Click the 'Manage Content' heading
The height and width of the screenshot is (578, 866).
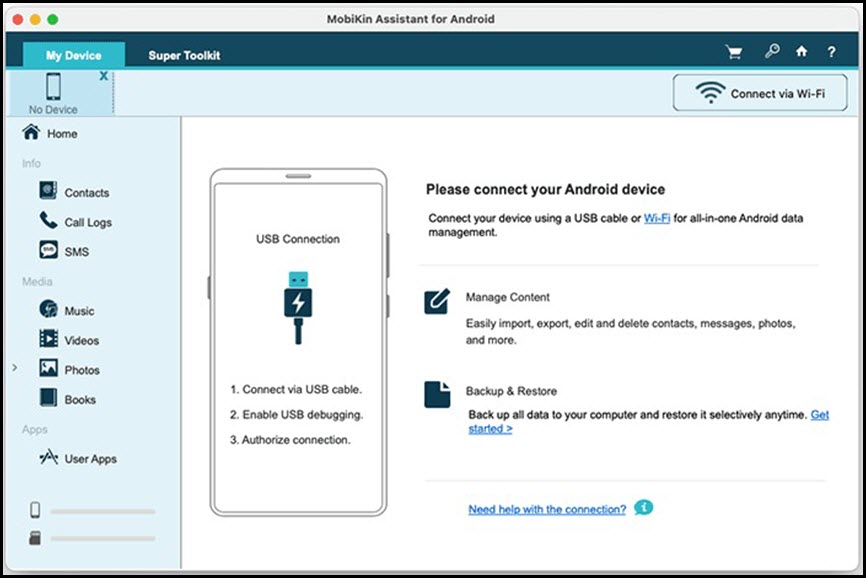pyautogui.click(x=508, y=297)
